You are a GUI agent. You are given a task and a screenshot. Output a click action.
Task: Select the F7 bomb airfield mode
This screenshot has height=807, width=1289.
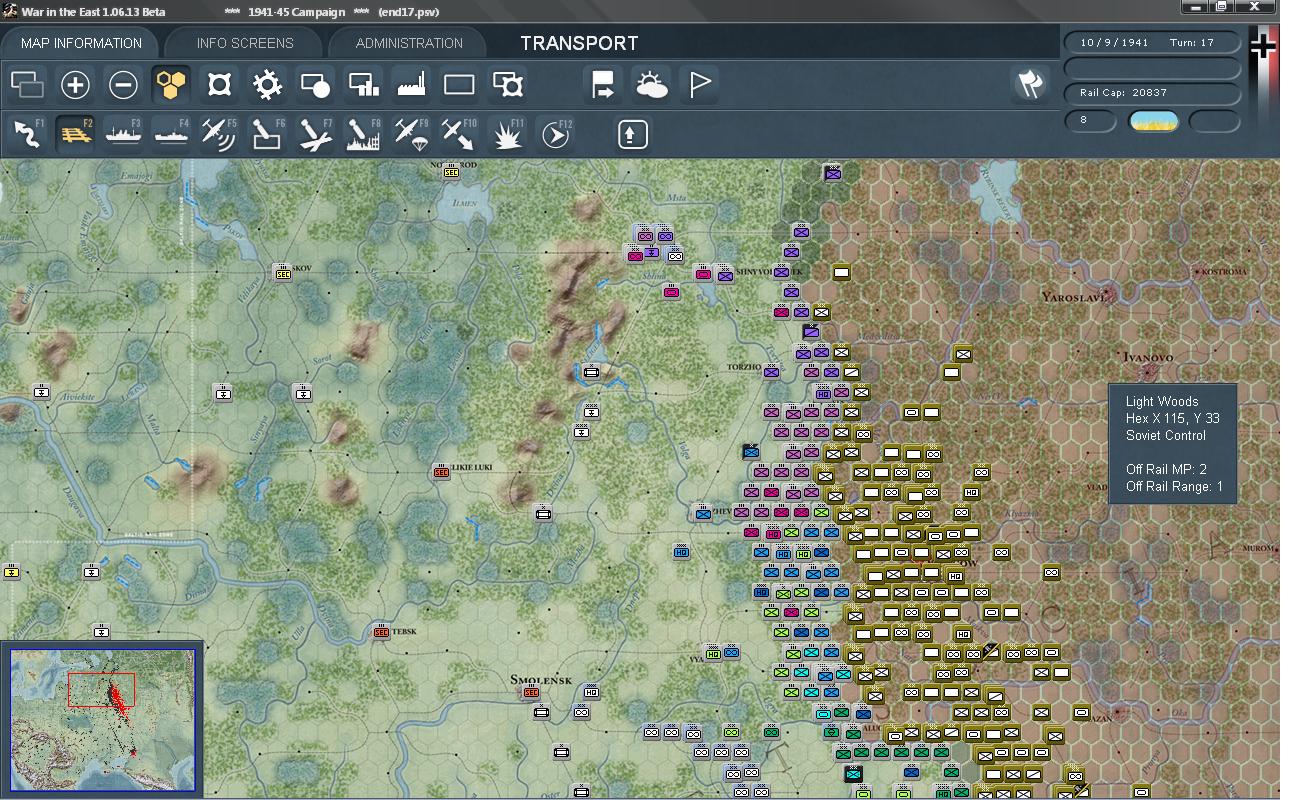315,133
